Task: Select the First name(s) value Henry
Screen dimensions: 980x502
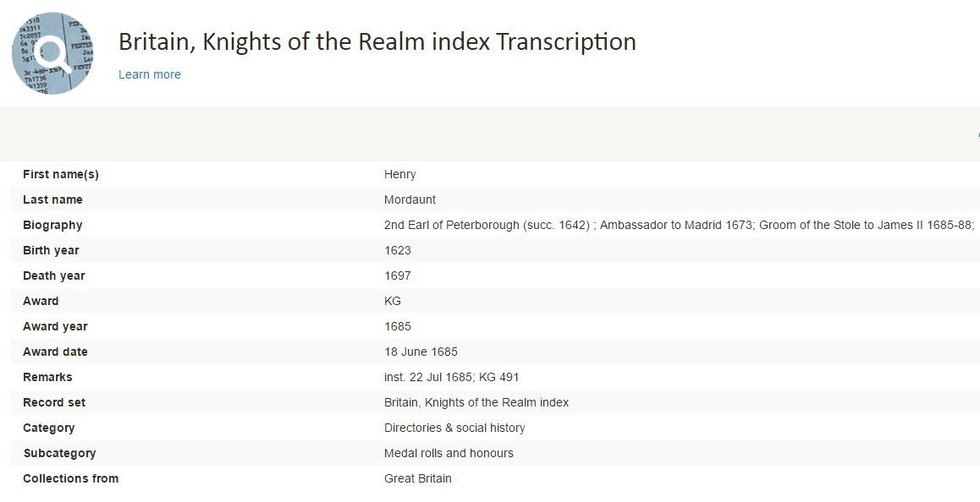Action: (400, 174)
